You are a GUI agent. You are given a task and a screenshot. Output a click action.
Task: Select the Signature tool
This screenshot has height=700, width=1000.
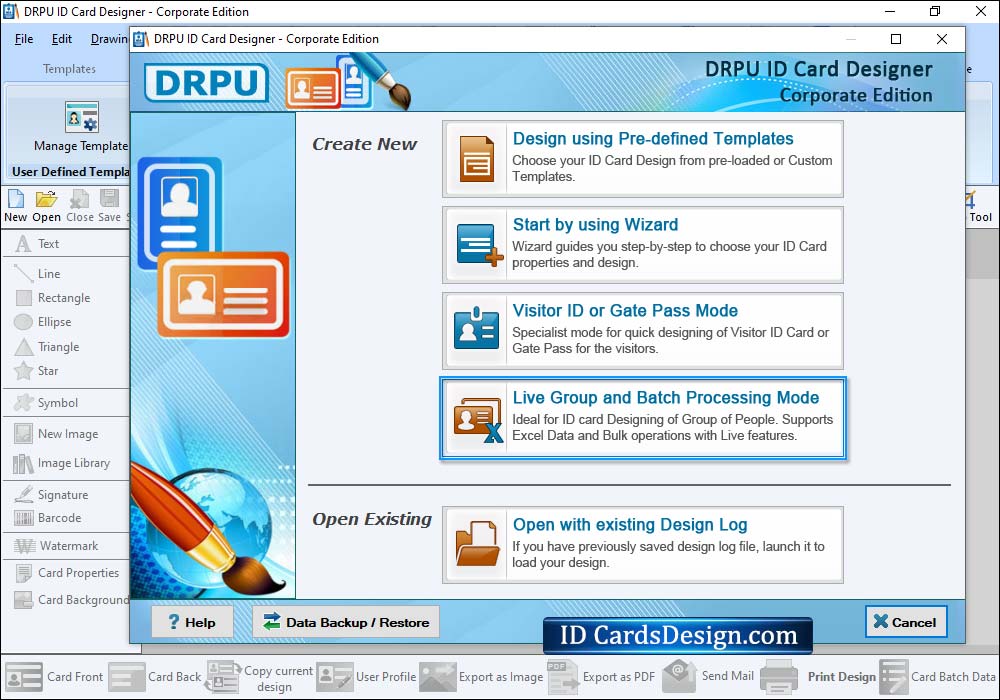coord(51,495)
